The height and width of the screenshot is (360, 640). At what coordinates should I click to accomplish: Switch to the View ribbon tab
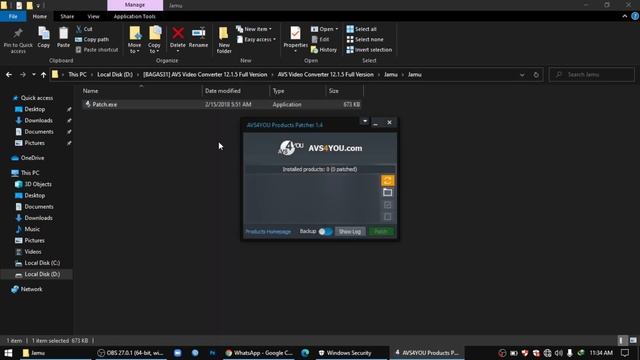tap(93, 16)
